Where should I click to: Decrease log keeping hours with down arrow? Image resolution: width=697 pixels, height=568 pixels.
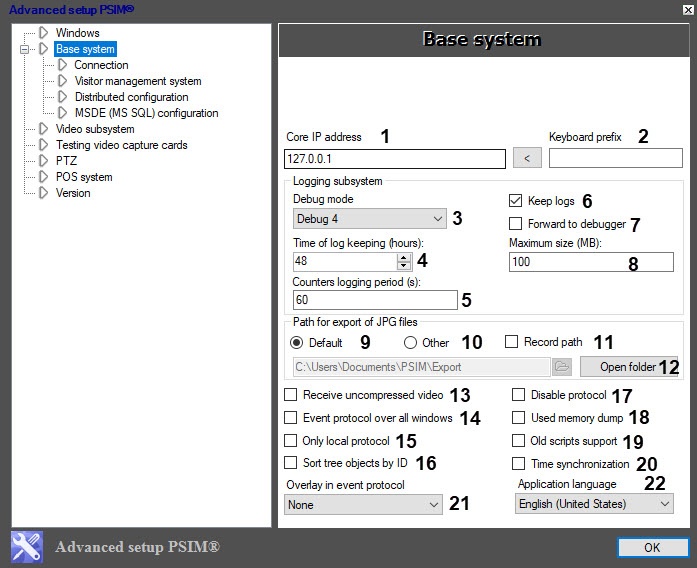[404, 266]
